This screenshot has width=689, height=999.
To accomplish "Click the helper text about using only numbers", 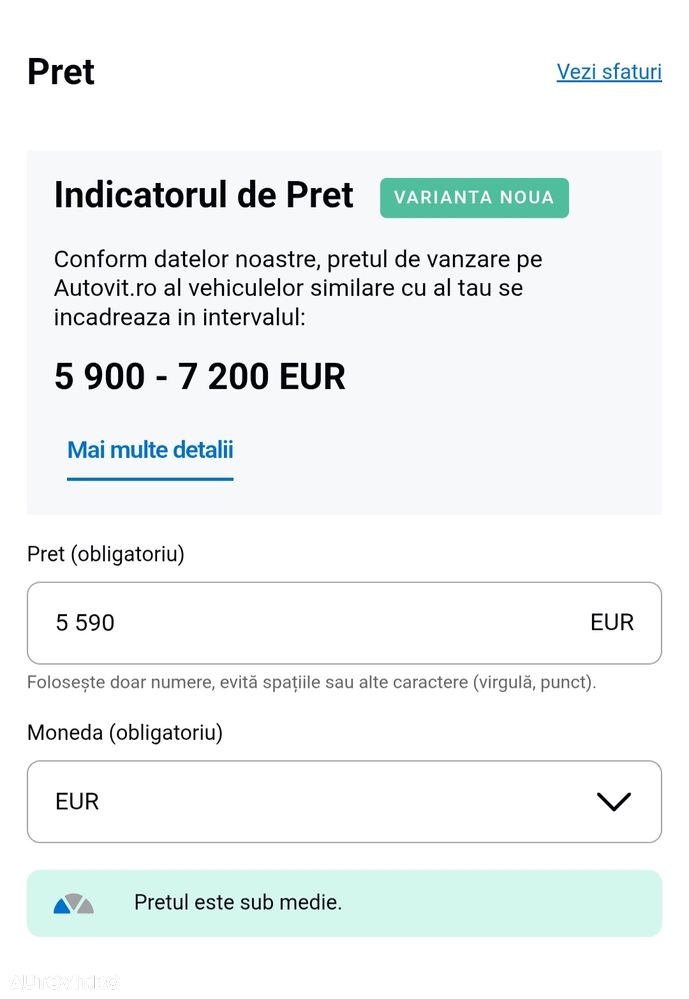I will (311, 683).
